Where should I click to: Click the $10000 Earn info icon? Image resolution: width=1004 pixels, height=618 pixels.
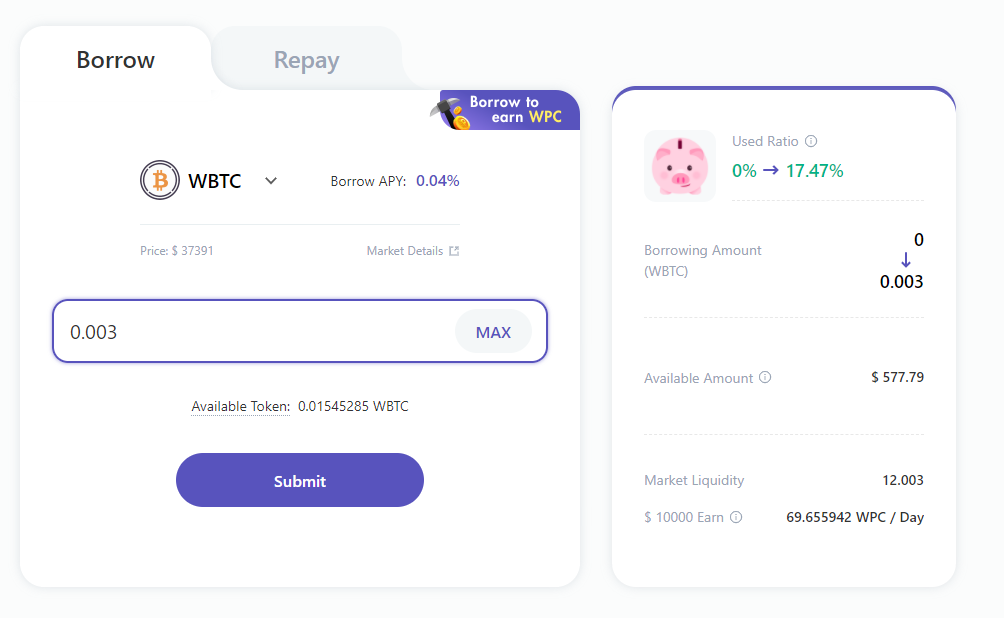[x=736, y=517]
